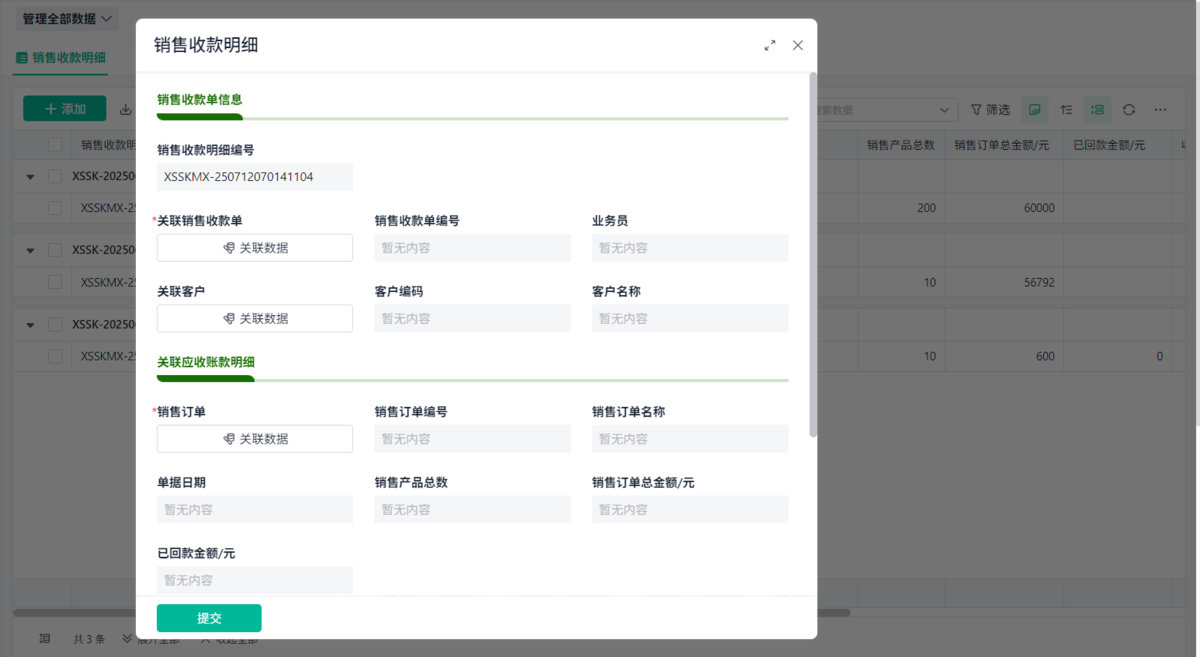Click the 销售收款单编号 field
Screen dimensions: 1200x657
click(x=473, y=248)
